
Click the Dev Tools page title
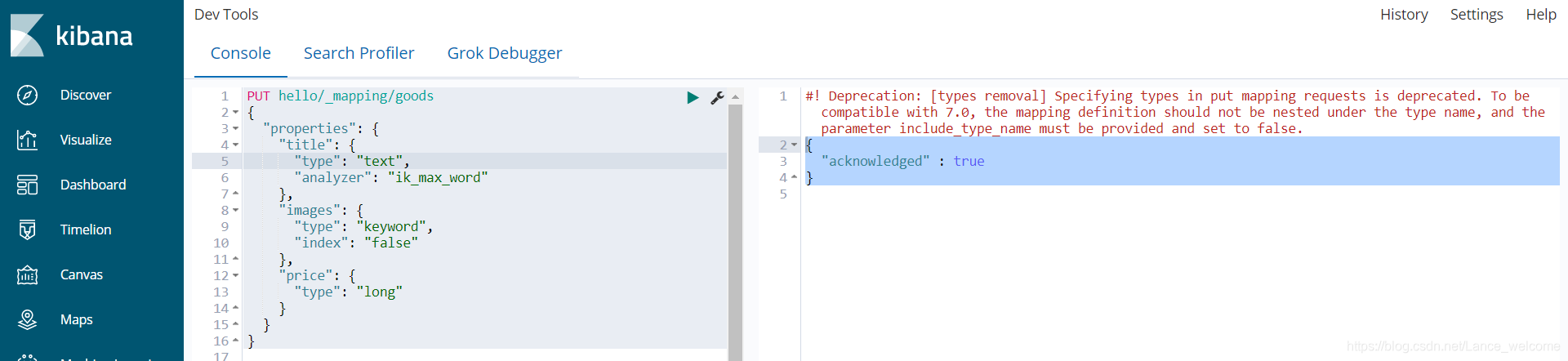(x=226, y=15)
